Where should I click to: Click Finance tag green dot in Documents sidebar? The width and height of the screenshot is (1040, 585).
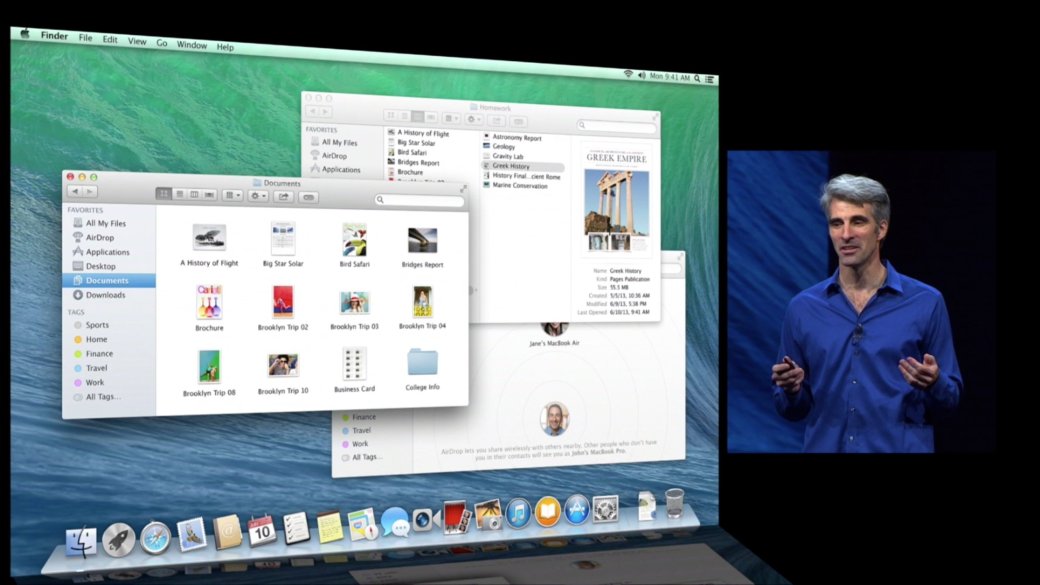pyautogui.click(x=78, y=354)
